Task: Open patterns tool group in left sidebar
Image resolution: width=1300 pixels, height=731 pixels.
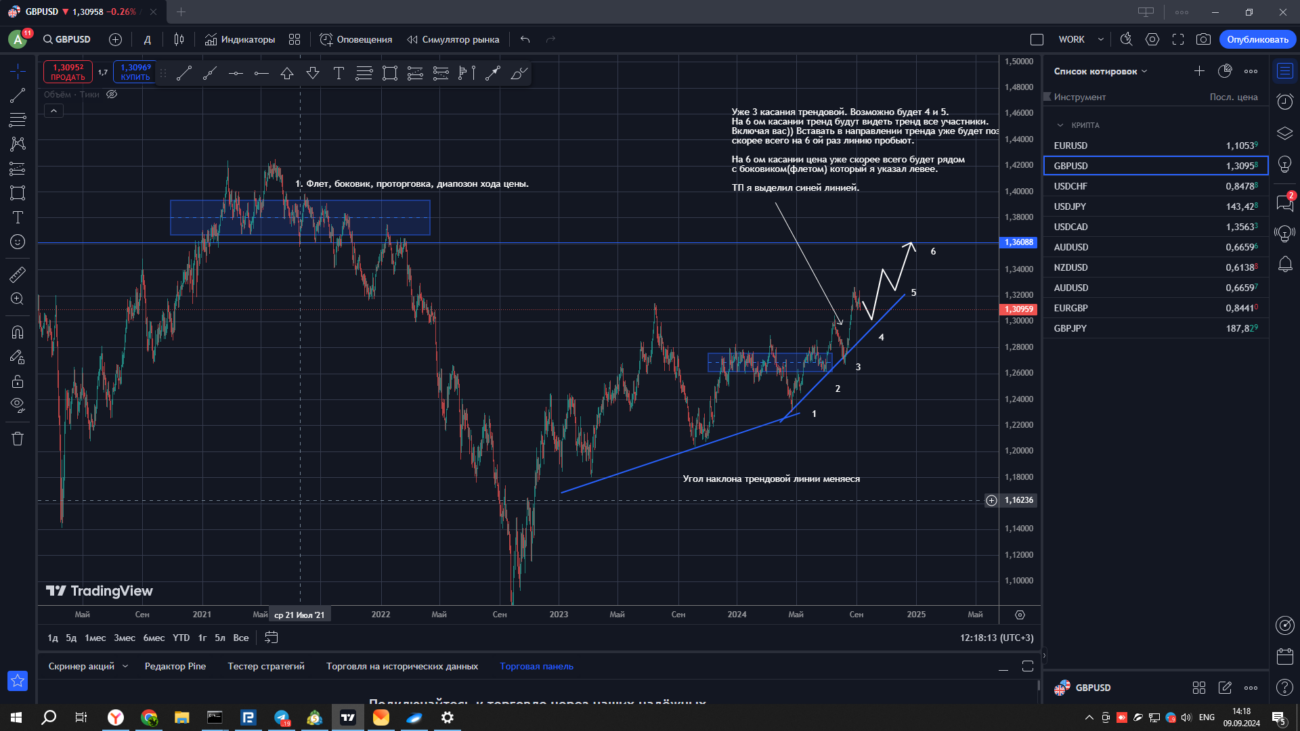Action: [x=17, y=144]
